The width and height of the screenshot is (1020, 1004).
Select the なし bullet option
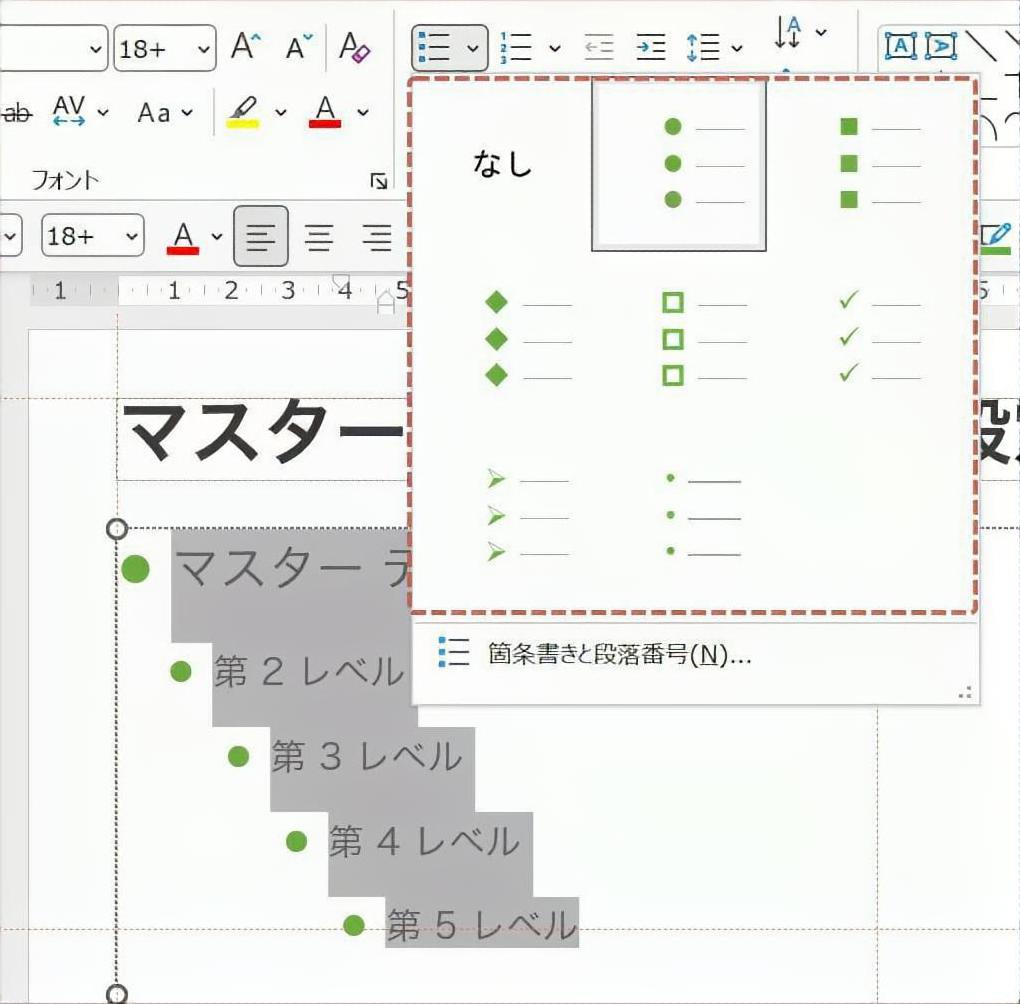[502, 164]
